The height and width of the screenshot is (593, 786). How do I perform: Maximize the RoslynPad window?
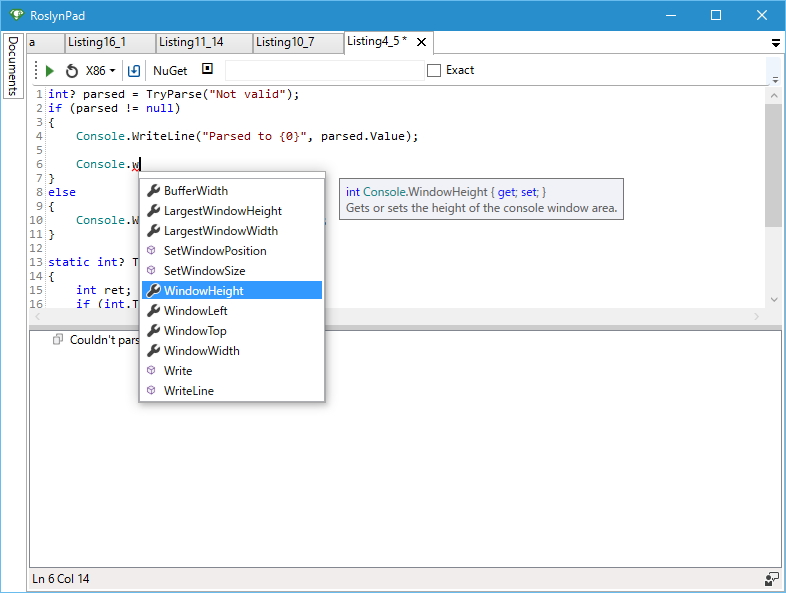tap(716, 16)
